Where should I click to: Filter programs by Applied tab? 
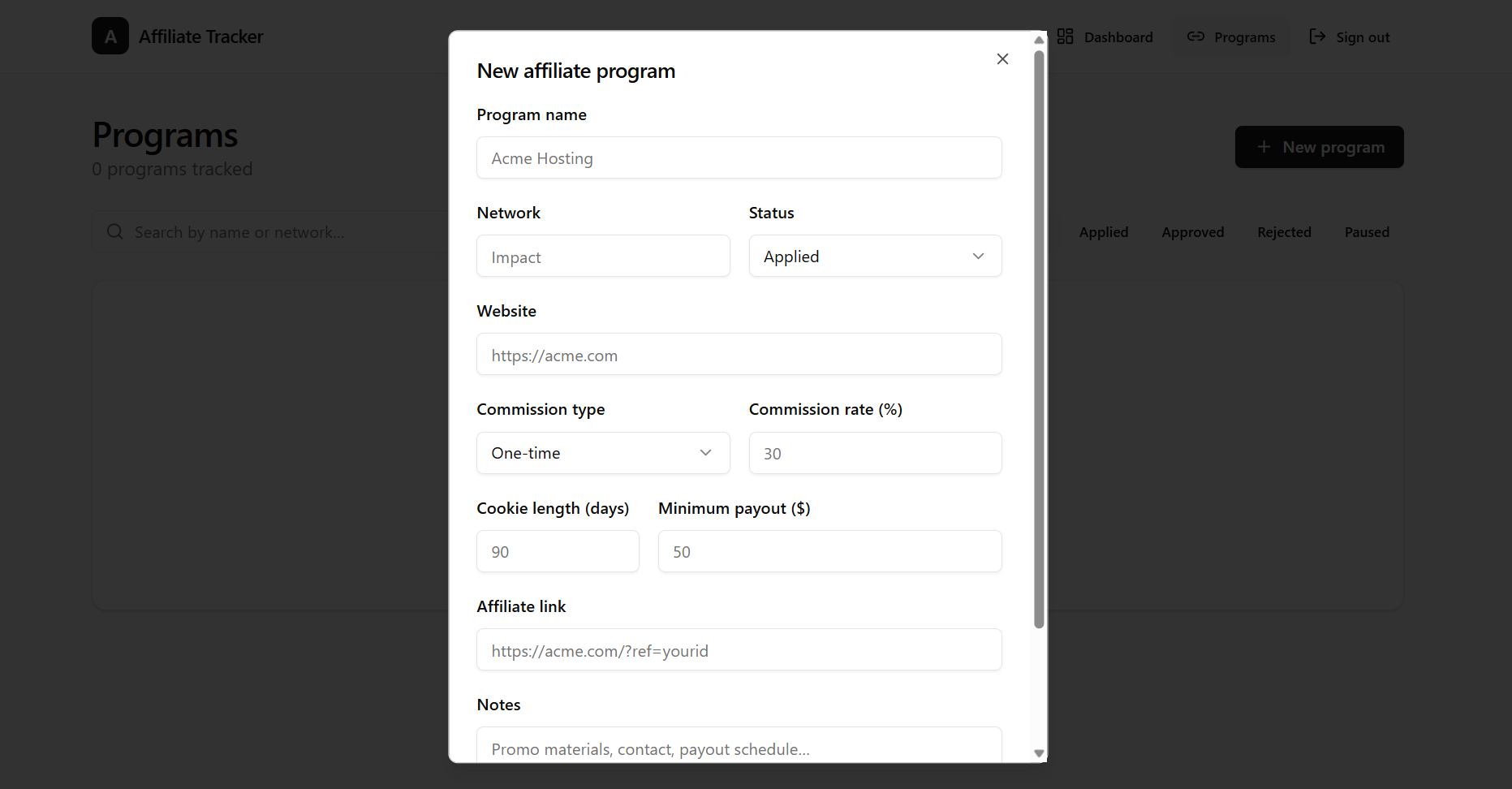tap(1104, 232)
